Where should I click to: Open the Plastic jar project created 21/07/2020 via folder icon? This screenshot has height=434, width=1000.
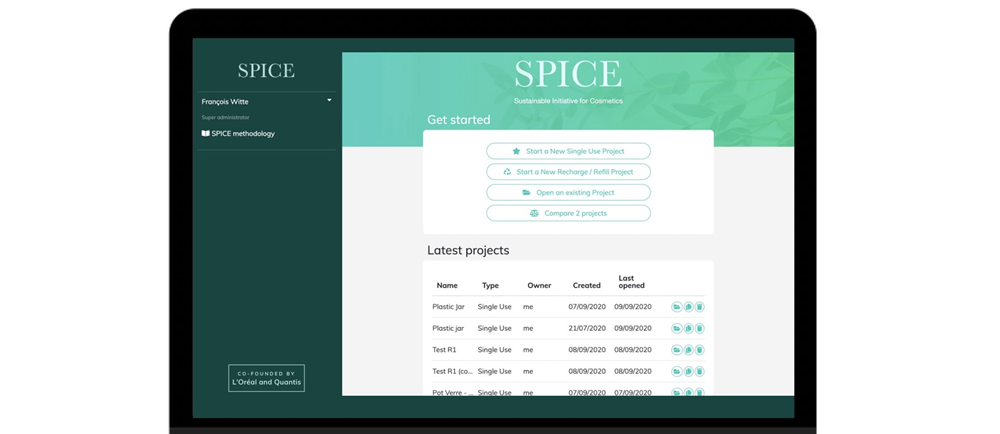tap(677, 329)
